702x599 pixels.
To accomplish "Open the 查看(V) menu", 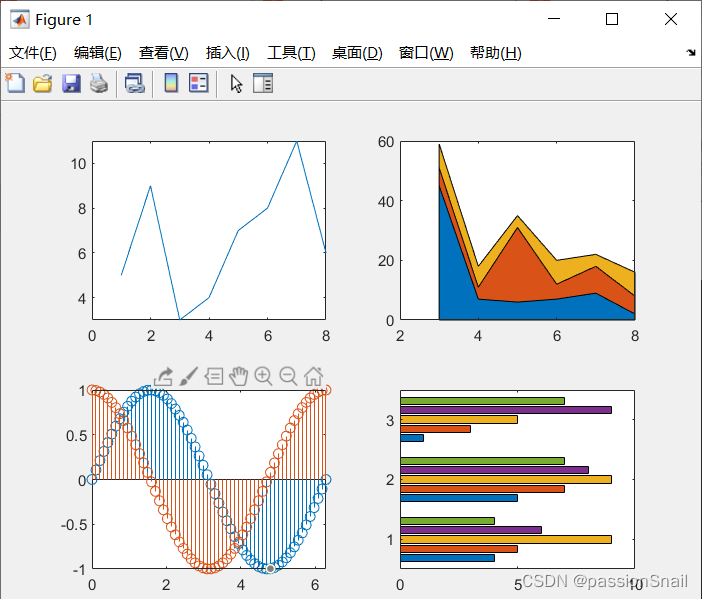I will (x=163, y=53).
